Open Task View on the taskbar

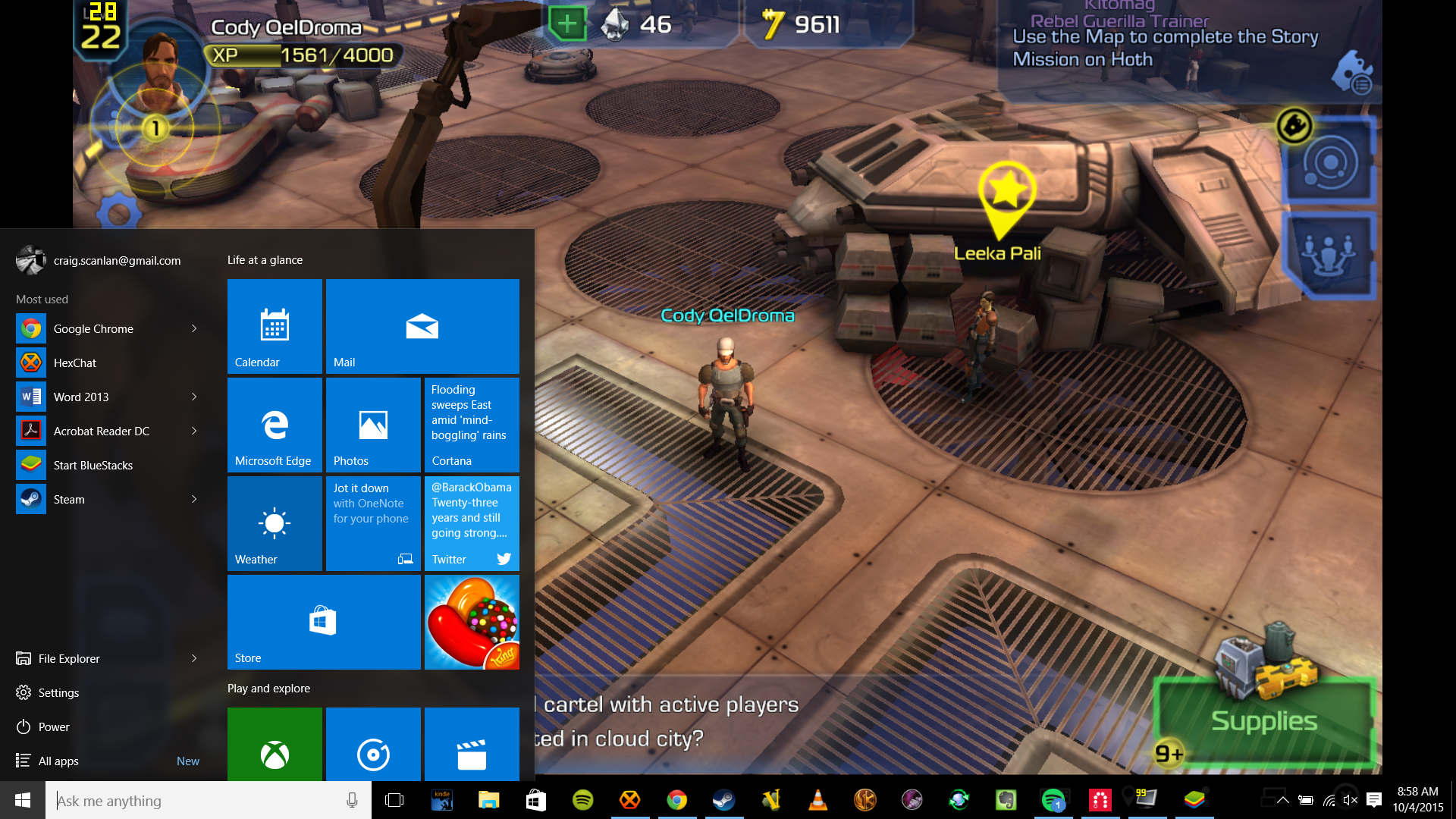tap(394, 800)
